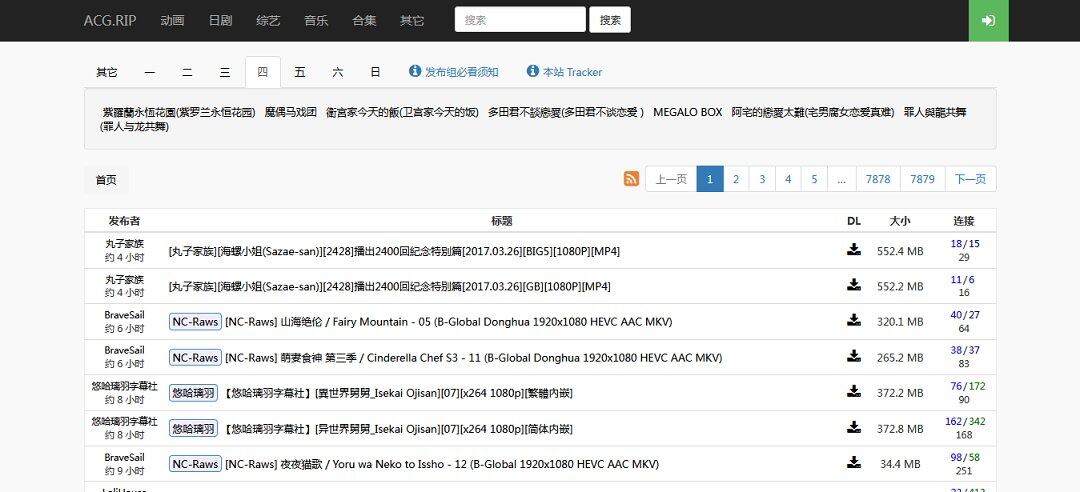The width and height of the screenshot is (1080, 492).
Task: Download Yoru wa Neko to Issho torrent
Action: [854, 463]
